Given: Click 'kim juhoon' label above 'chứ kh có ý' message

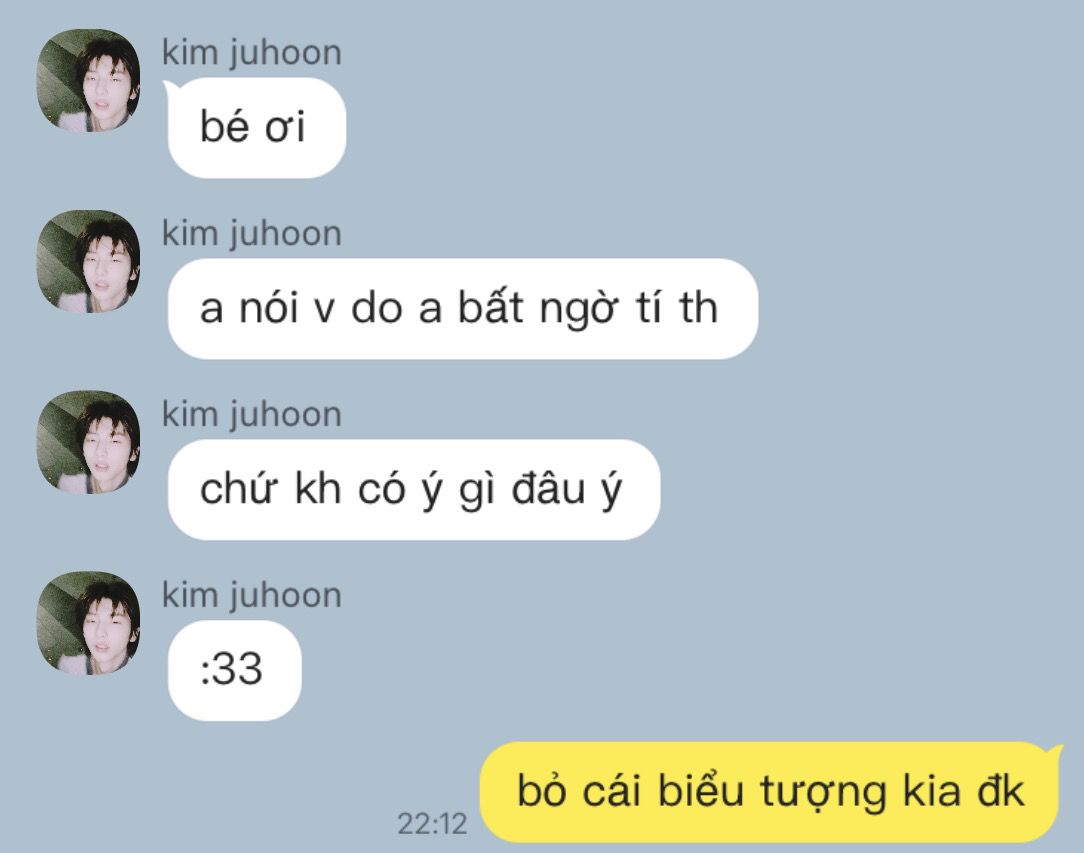Looking at the screenshot, I should (x=252, y=415).
